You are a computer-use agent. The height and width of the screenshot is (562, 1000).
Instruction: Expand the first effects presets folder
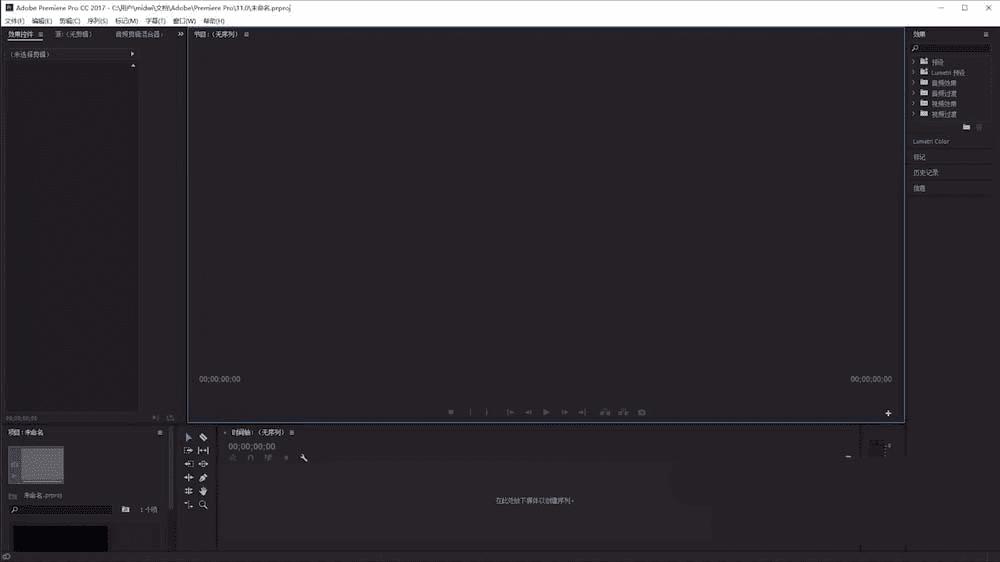tap(913, 62)
